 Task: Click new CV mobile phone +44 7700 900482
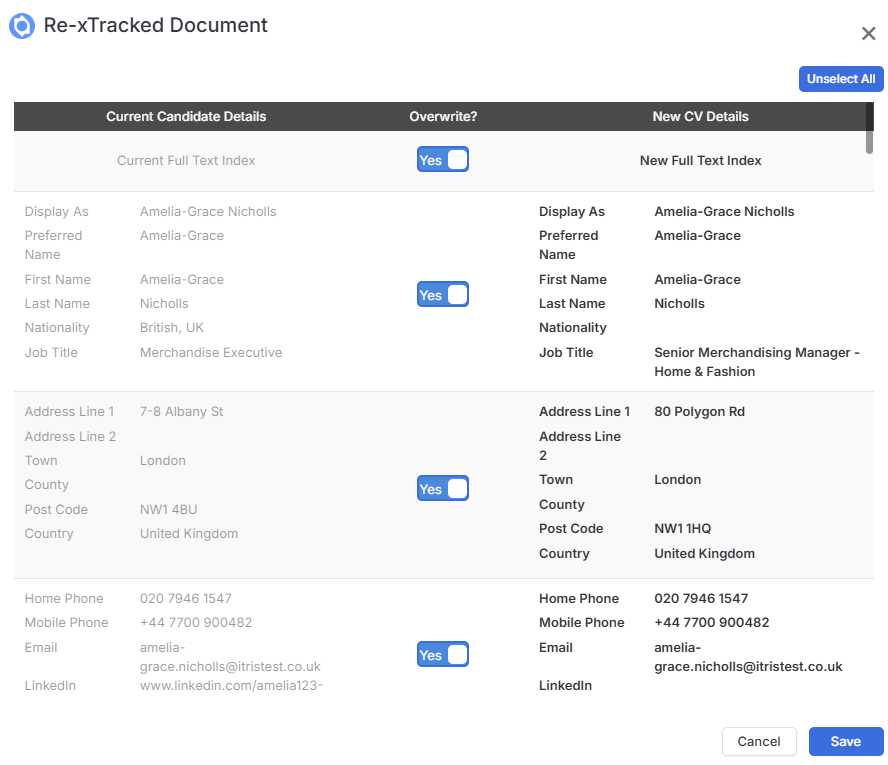point(711,623)
